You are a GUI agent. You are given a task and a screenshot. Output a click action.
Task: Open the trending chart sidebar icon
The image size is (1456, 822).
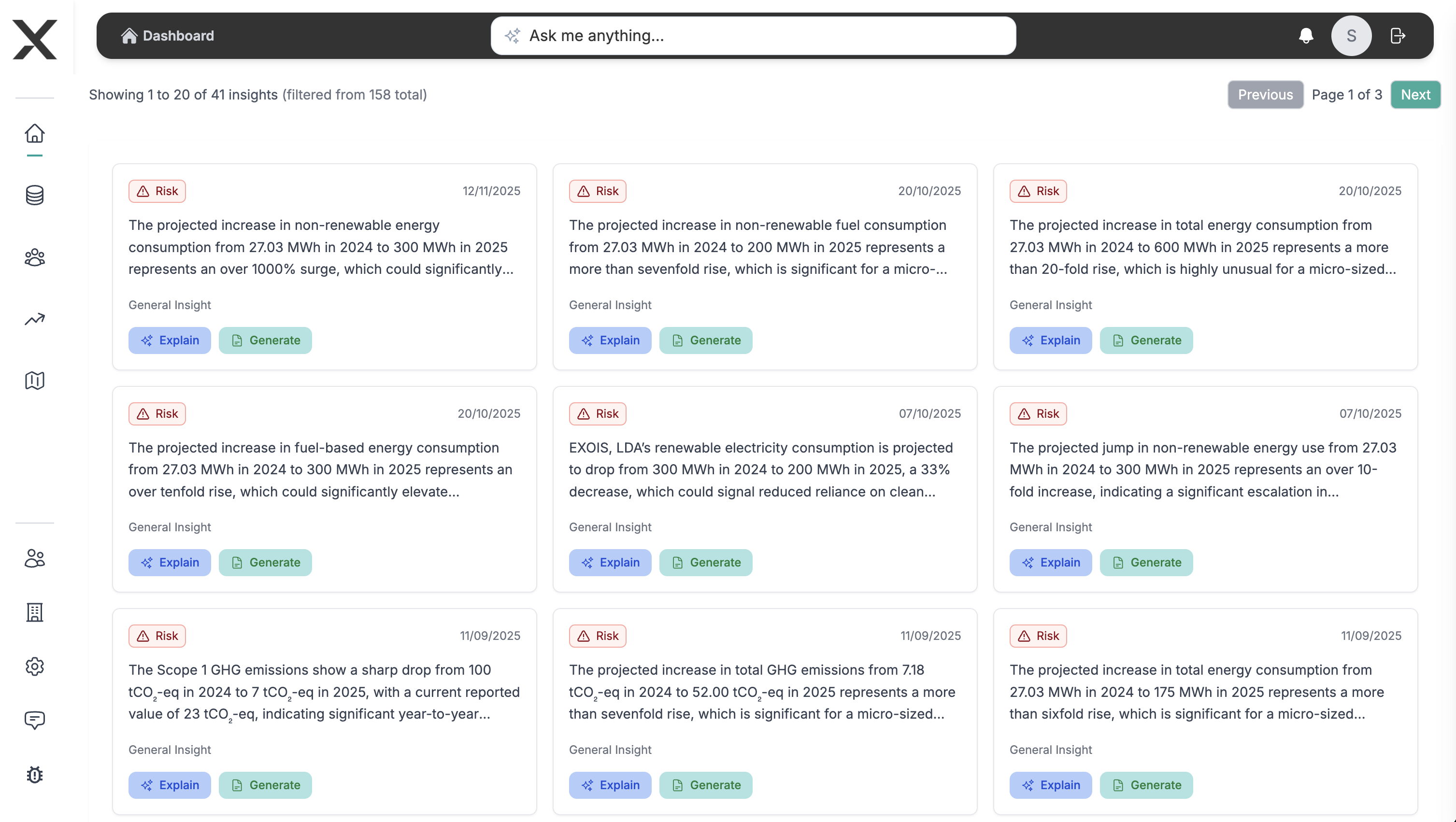[x=34, y=319]
